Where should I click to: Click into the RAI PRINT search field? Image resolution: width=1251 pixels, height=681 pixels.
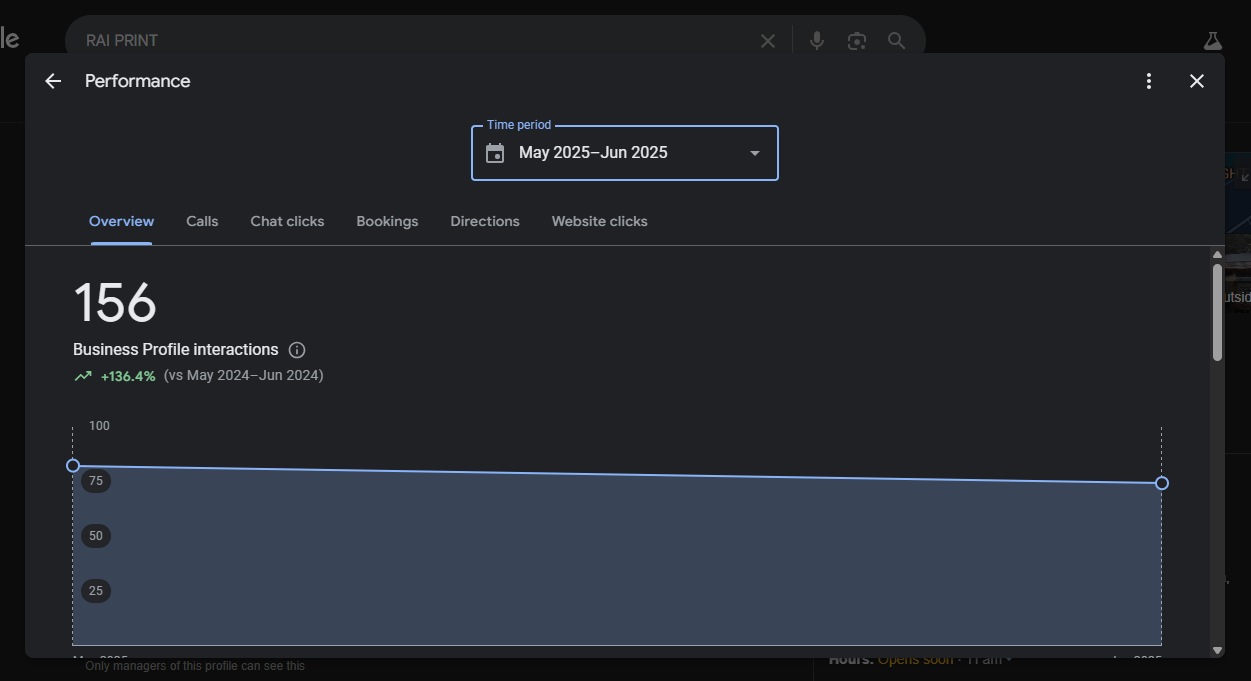(x=400, y=41)
